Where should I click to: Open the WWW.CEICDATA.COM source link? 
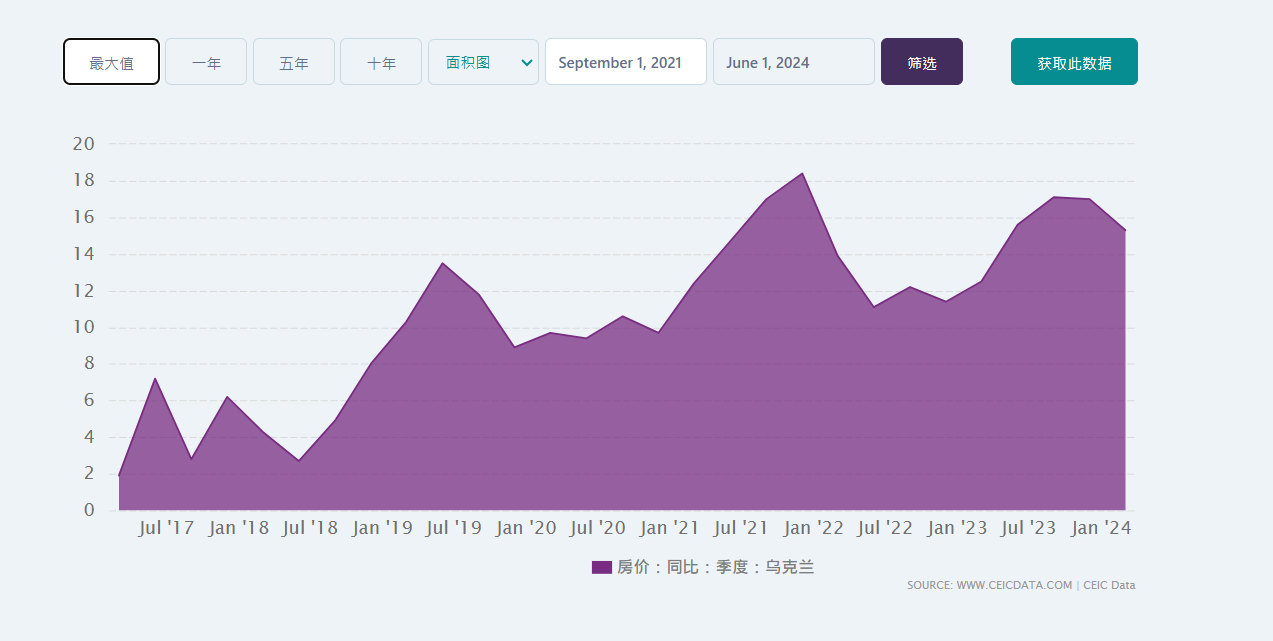coord(1013,585)
